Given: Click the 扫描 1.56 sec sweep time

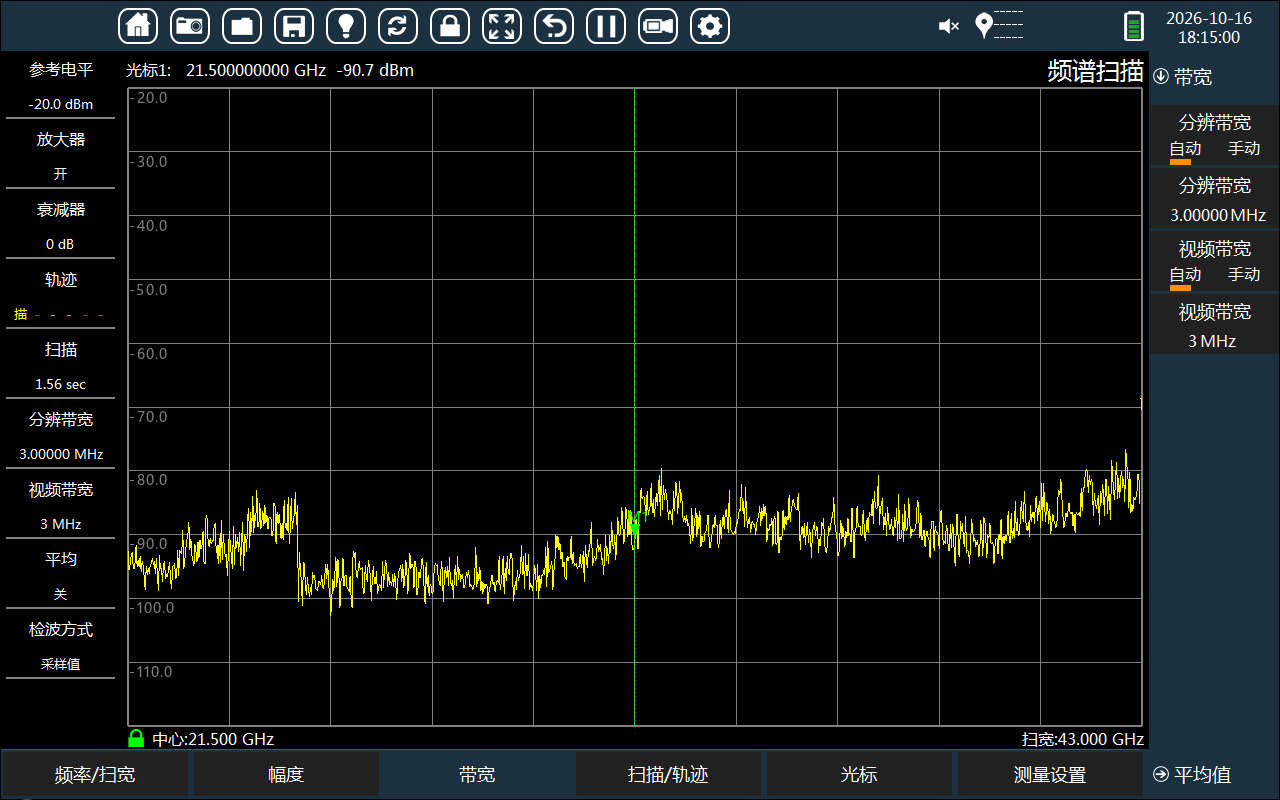Looking at the screenshot, I should 60,366.
